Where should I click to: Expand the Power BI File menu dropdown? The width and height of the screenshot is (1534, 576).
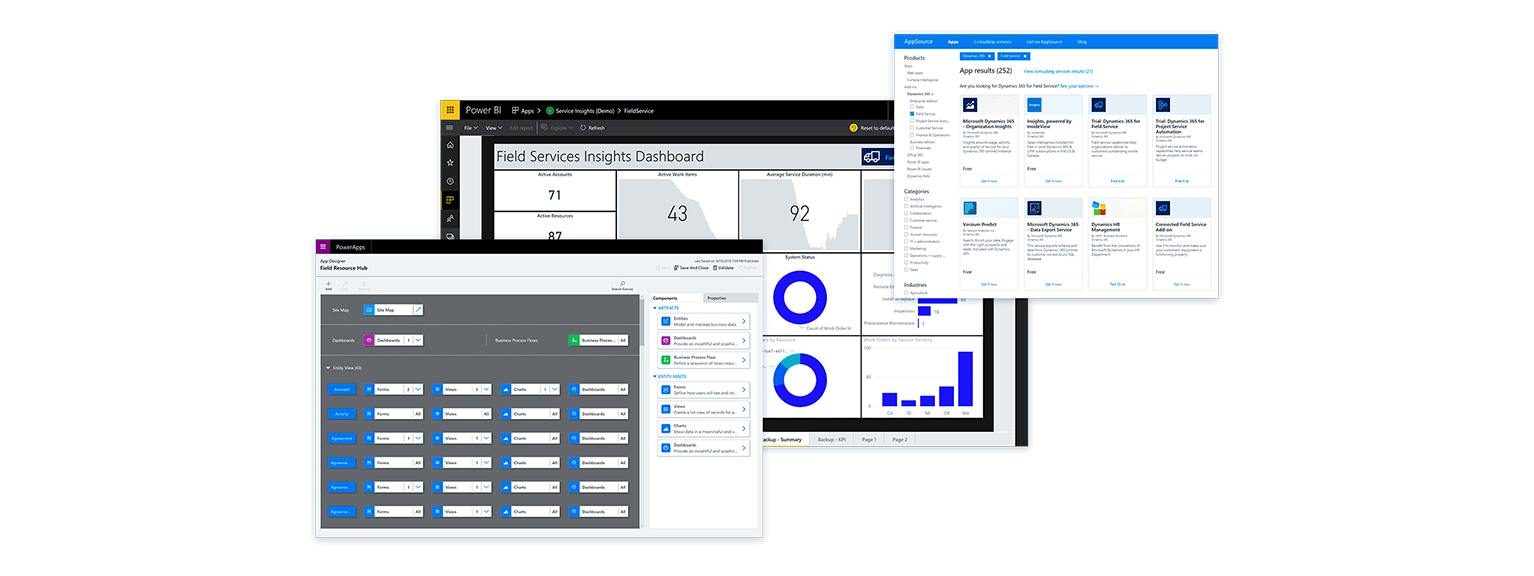pyautogui.click(x=469, y=128)
